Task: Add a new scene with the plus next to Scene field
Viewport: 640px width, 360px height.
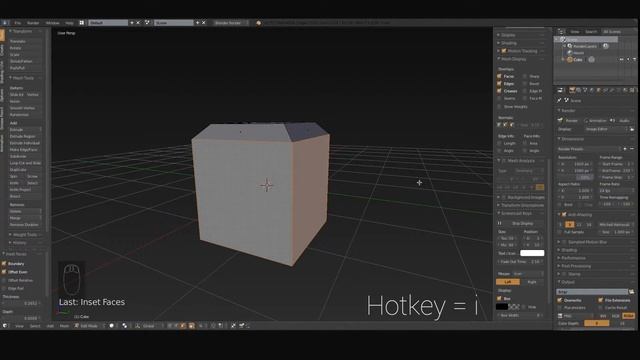Action: click(x=198, y=23)
